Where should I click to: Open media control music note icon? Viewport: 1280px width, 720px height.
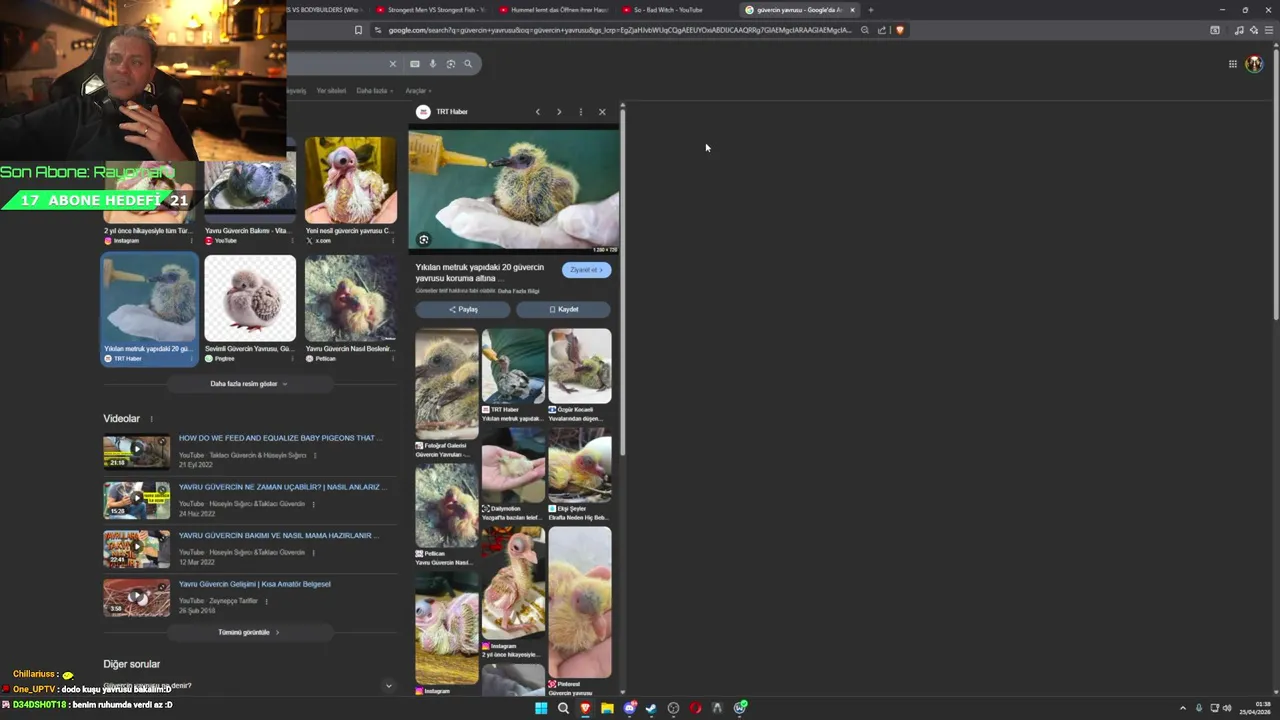coord(1239,30)
